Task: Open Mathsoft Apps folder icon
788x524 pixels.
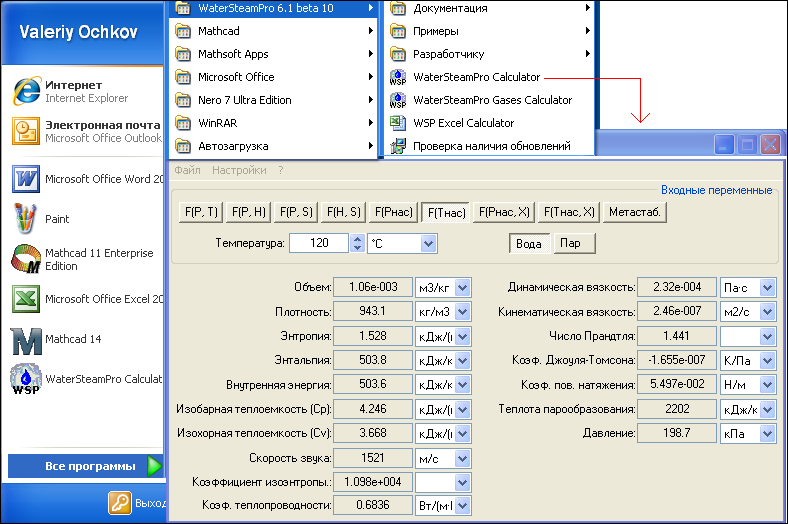Action: (182, 54)
